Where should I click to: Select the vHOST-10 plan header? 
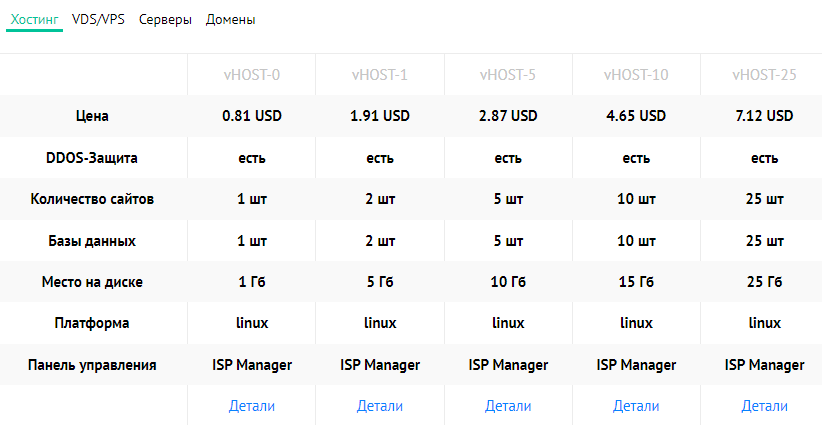(636, 74)
